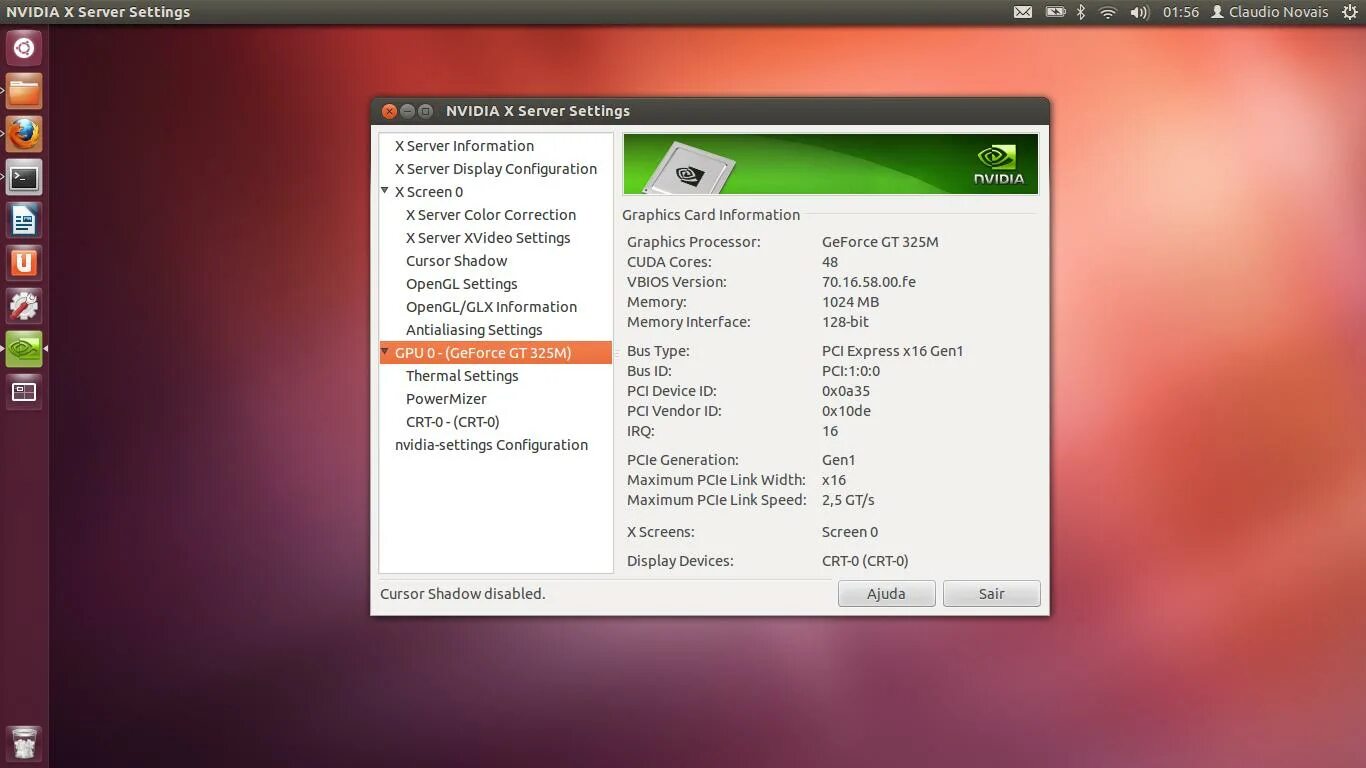Select X Server Color Correction page
The image size is (1366, 768).
490,214
